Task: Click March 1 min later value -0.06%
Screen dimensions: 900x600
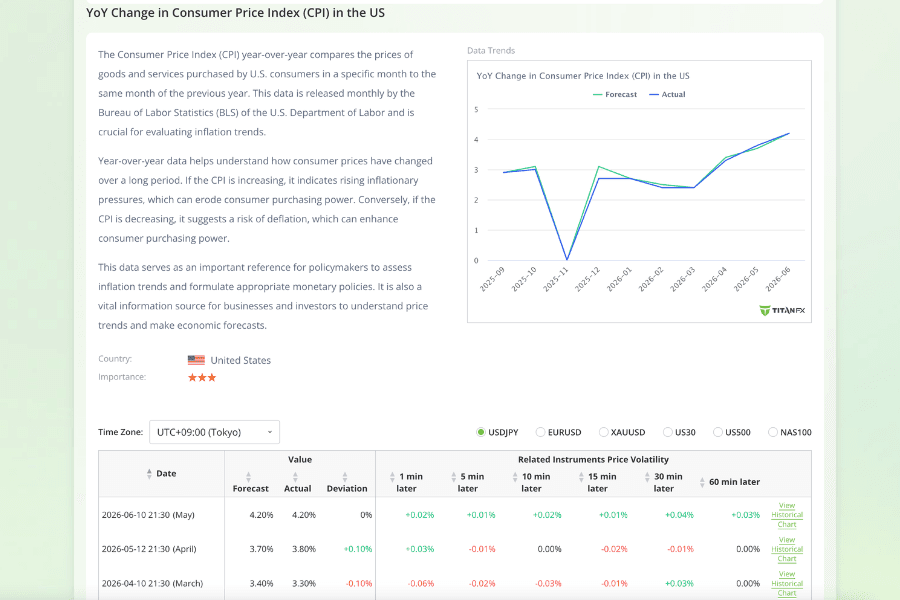Action: click(x=421, y=583)
